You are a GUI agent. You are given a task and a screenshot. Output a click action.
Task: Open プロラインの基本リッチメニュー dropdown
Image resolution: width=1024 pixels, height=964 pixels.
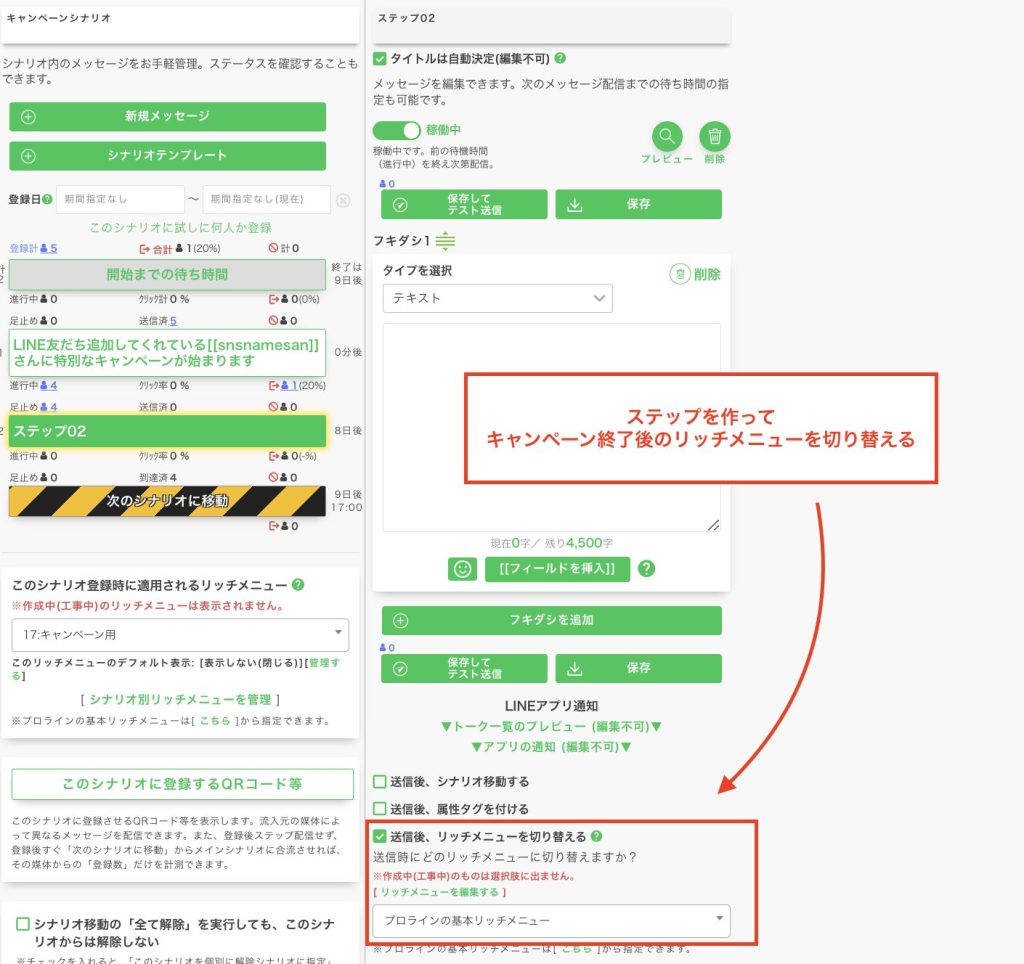point(550,921)
